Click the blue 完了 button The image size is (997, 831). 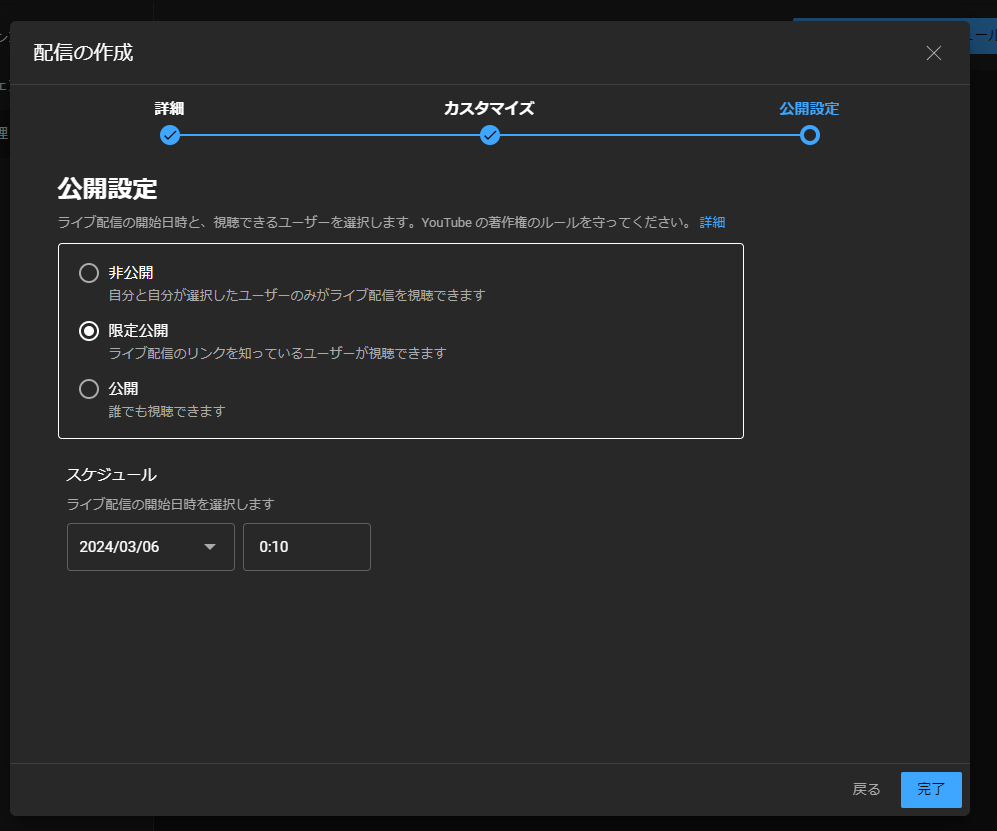930,790
